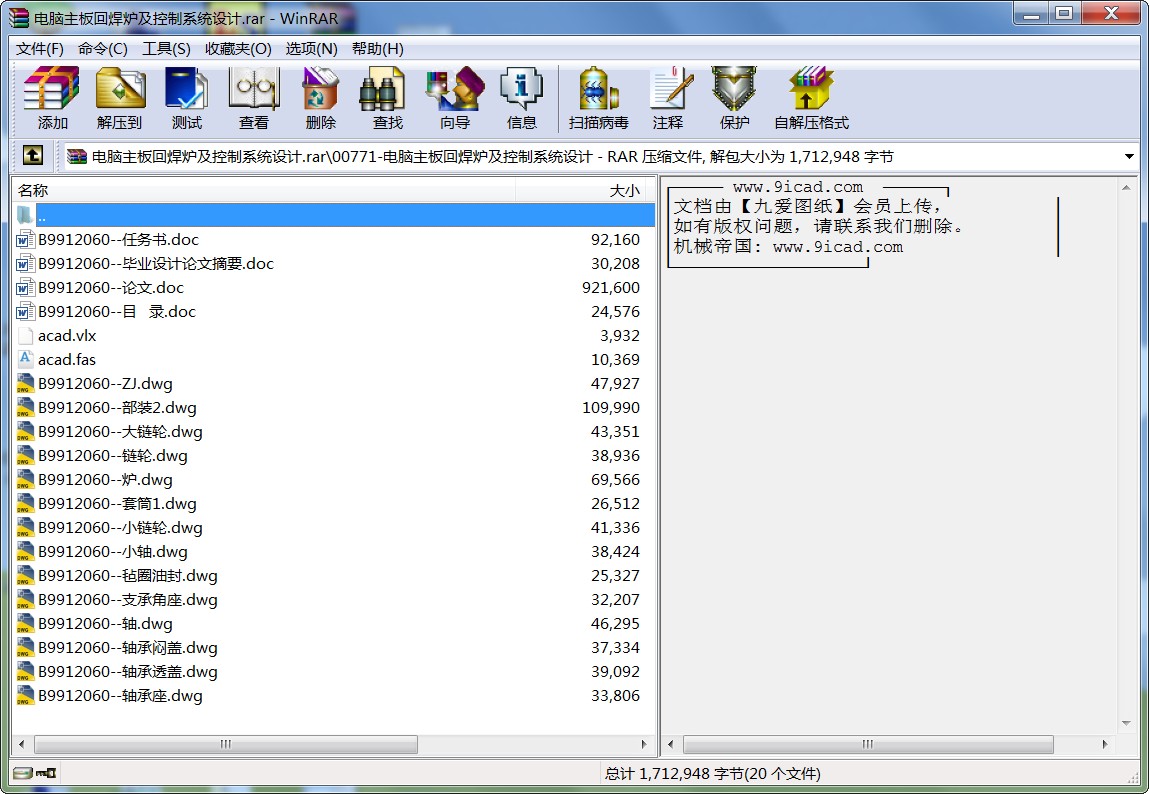Select B9912060--目 录.doc file
Viewport: 1149px width, 794px height.
tap(117, 312)
